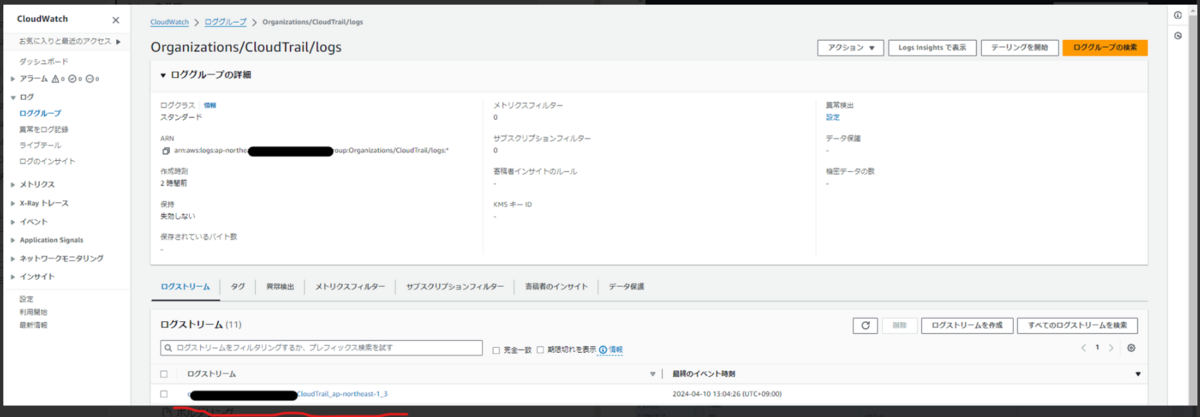Click ログストリームを作成 button

968,325
